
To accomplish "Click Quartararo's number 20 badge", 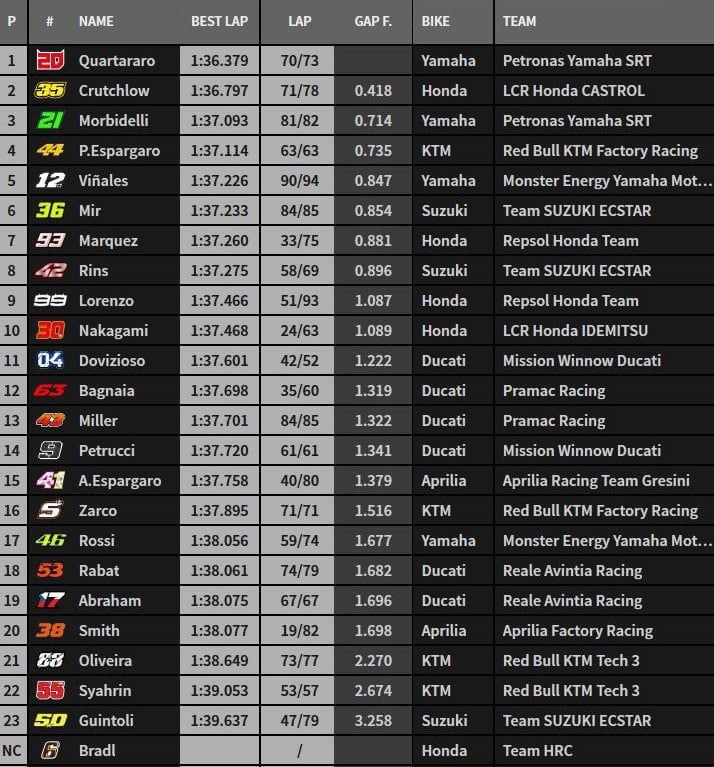I will coord(50,61).
